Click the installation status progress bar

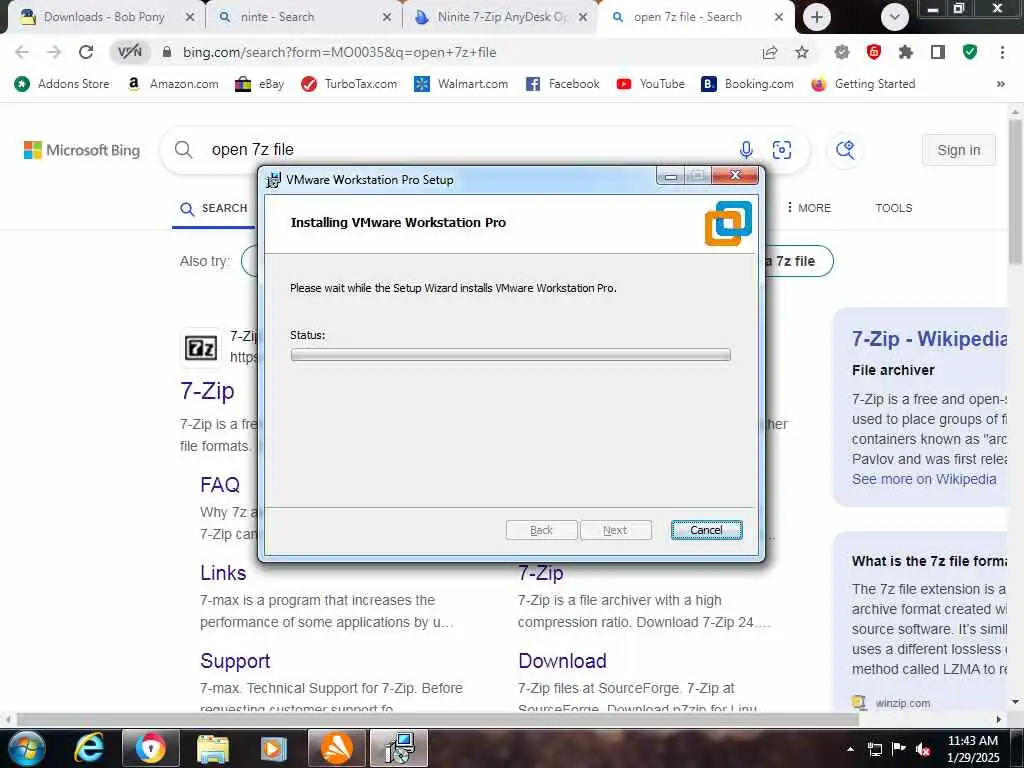pyautogui.click(x=511, y=355)
